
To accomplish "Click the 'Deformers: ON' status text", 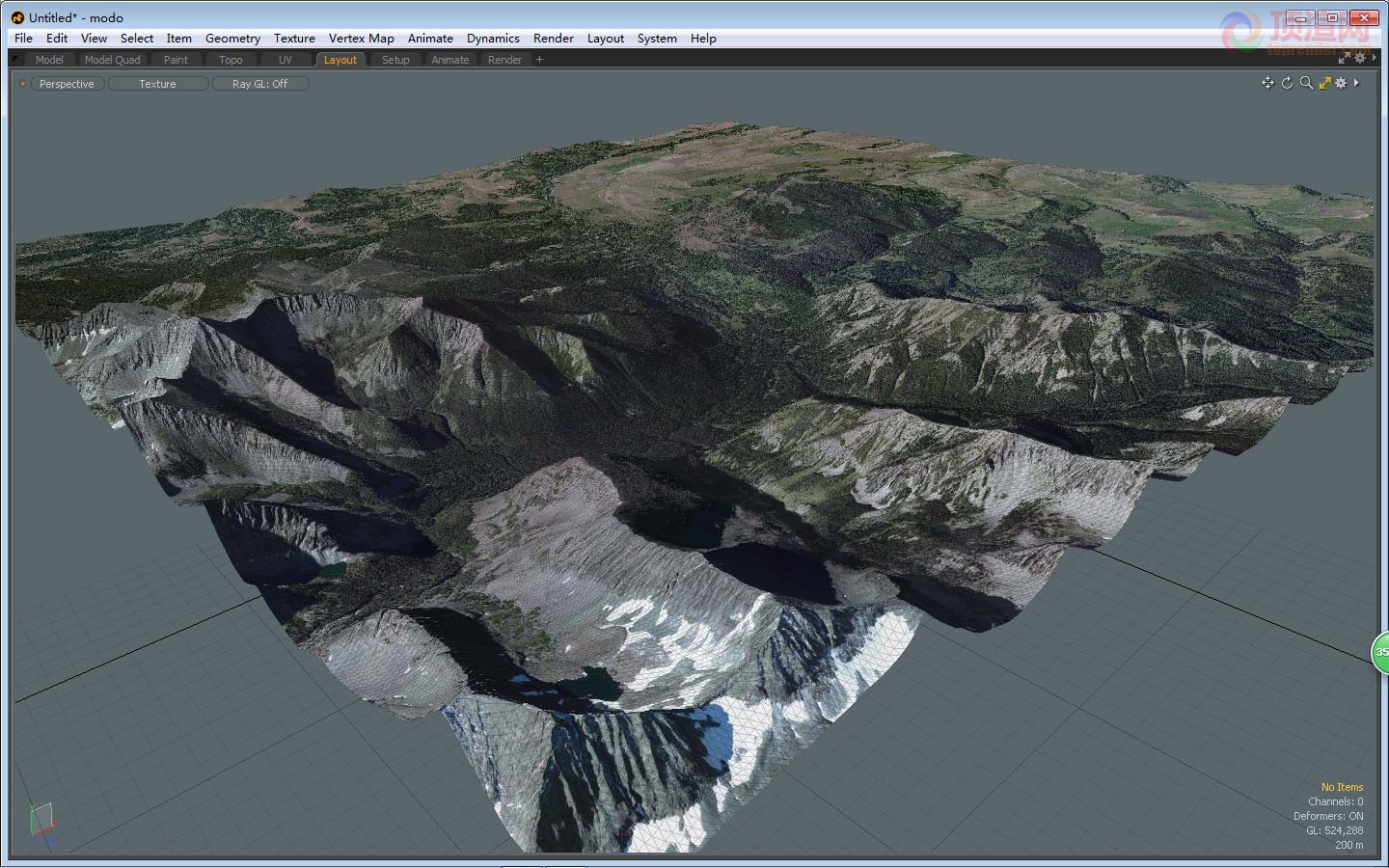I will [x=1328, y=816].
